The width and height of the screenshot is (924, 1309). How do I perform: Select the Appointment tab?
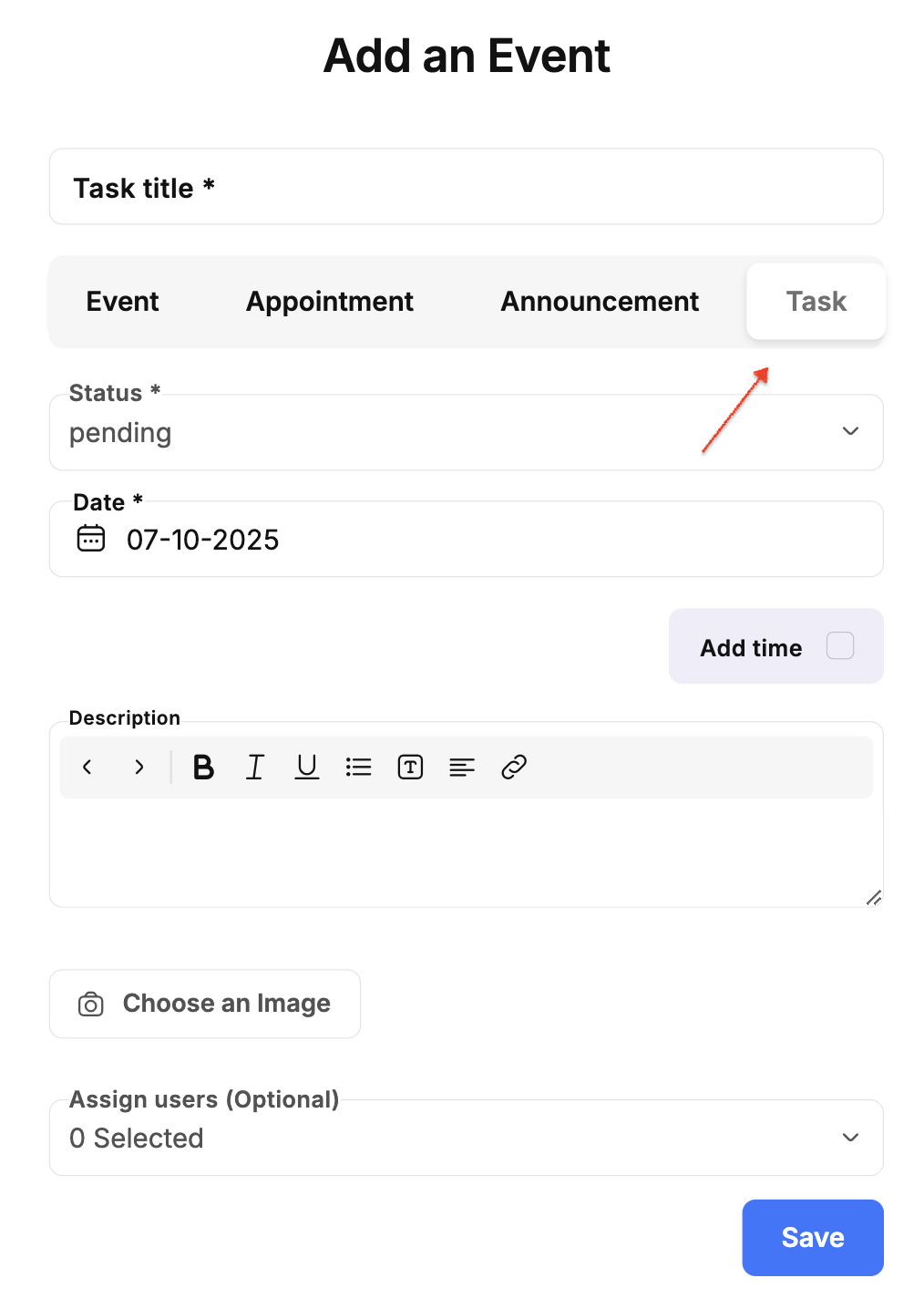pos(329,302)
